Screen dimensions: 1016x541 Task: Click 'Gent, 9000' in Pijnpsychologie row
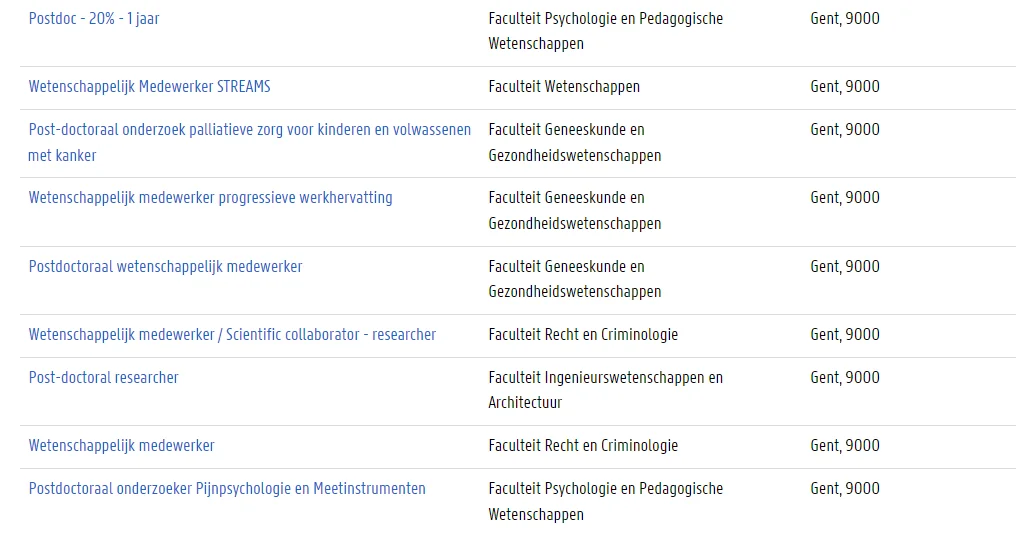pos(845,489)
